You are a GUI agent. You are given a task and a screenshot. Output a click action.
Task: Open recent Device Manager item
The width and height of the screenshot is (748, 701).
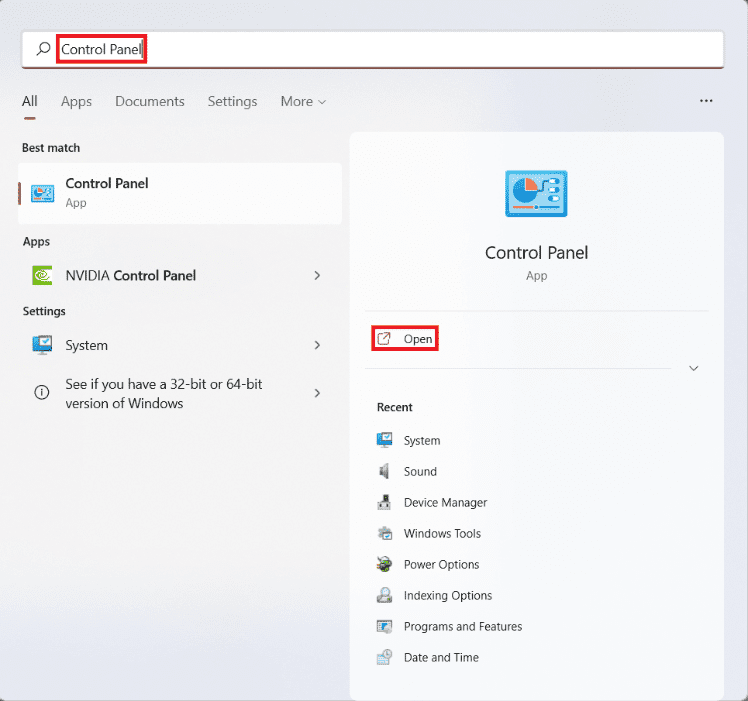click(x=446, y=502)
